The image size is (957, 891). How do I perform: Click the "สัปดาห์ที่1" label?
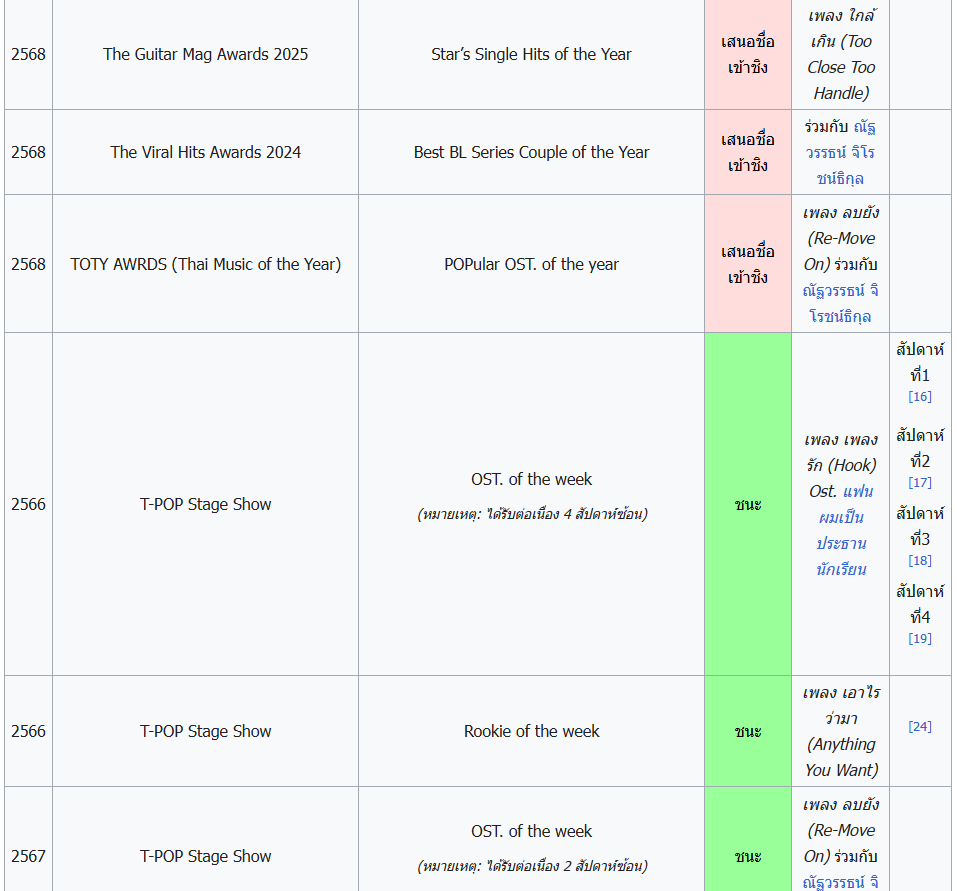[920, 362]
